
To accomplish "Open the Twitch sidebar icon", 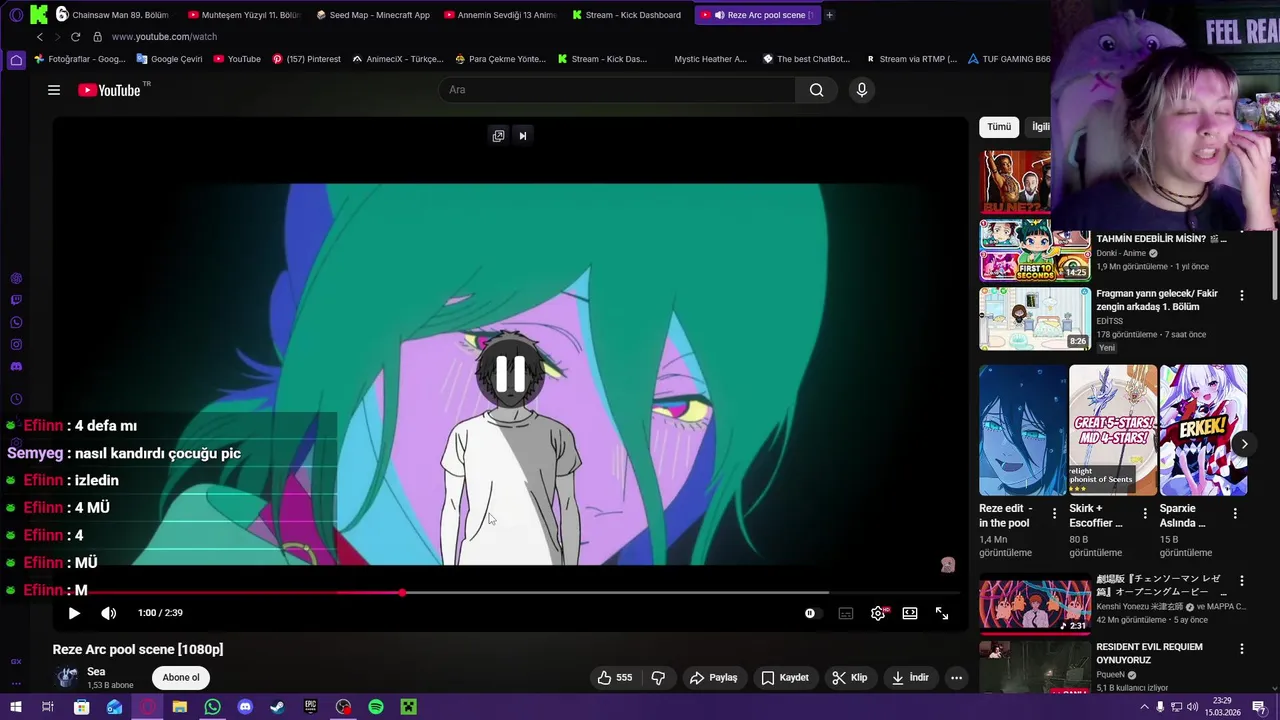I will (x=16, y=300).
